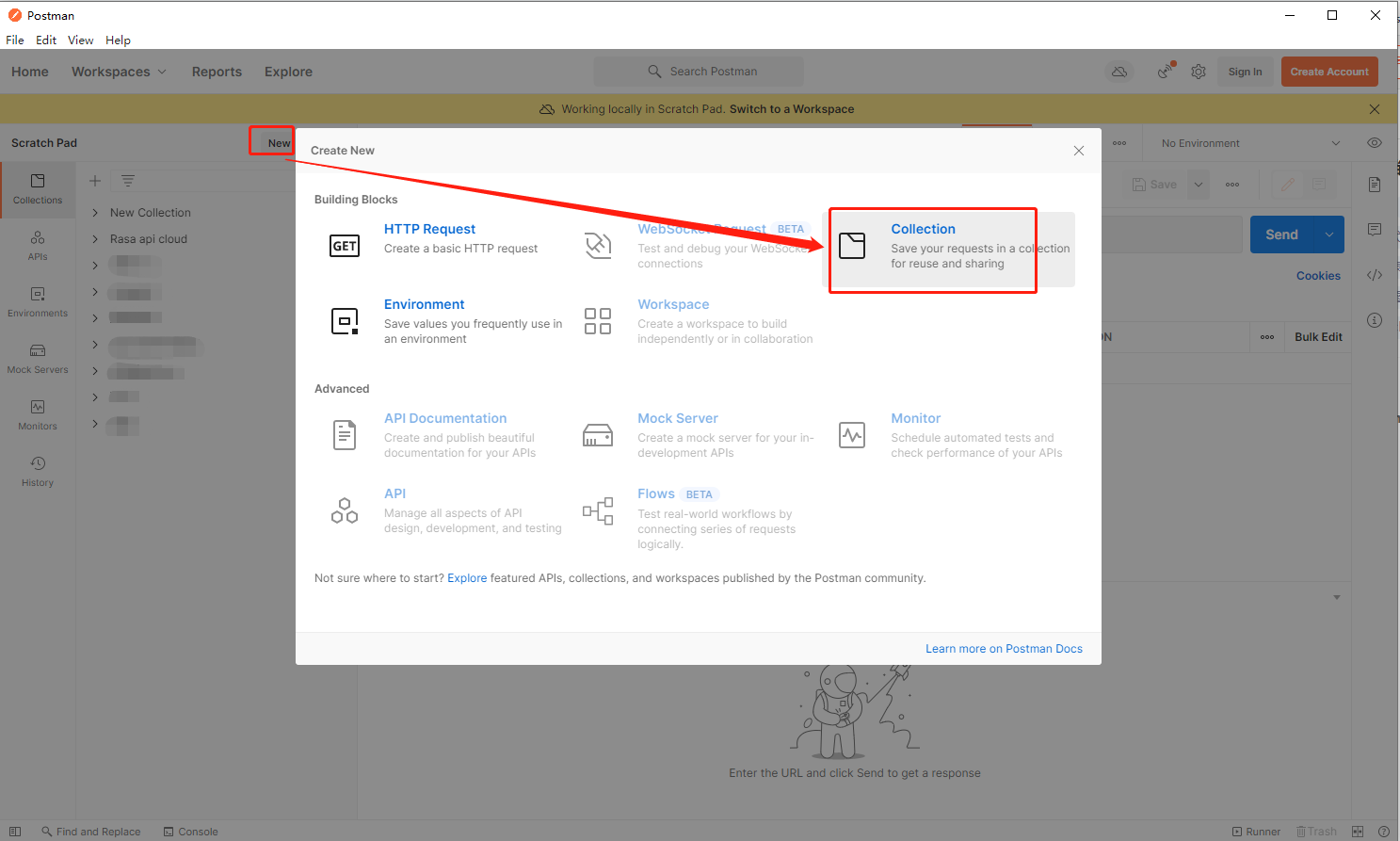Click the Monitor pulse icon in dialog
Image resolution: width=1400 pixels, height=841 pixels.
[852, 435]
